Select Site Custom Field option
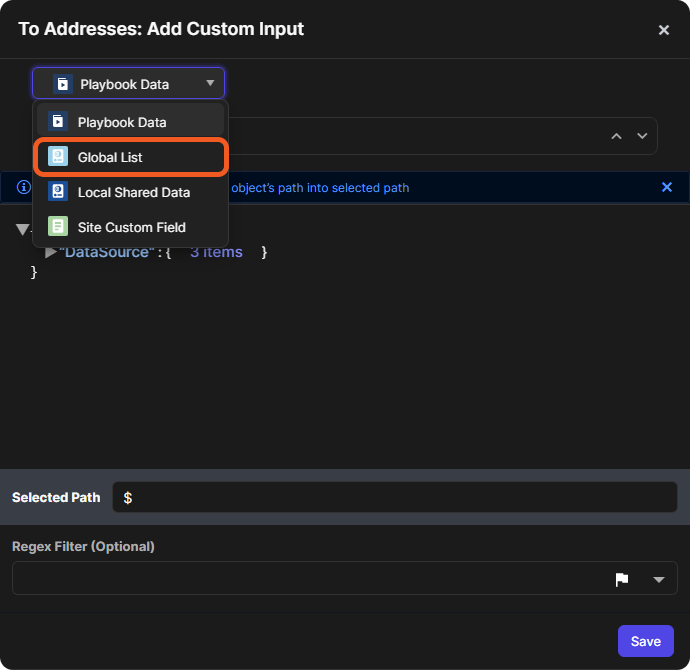Screen dimensions: 690x670 point(130,227)
